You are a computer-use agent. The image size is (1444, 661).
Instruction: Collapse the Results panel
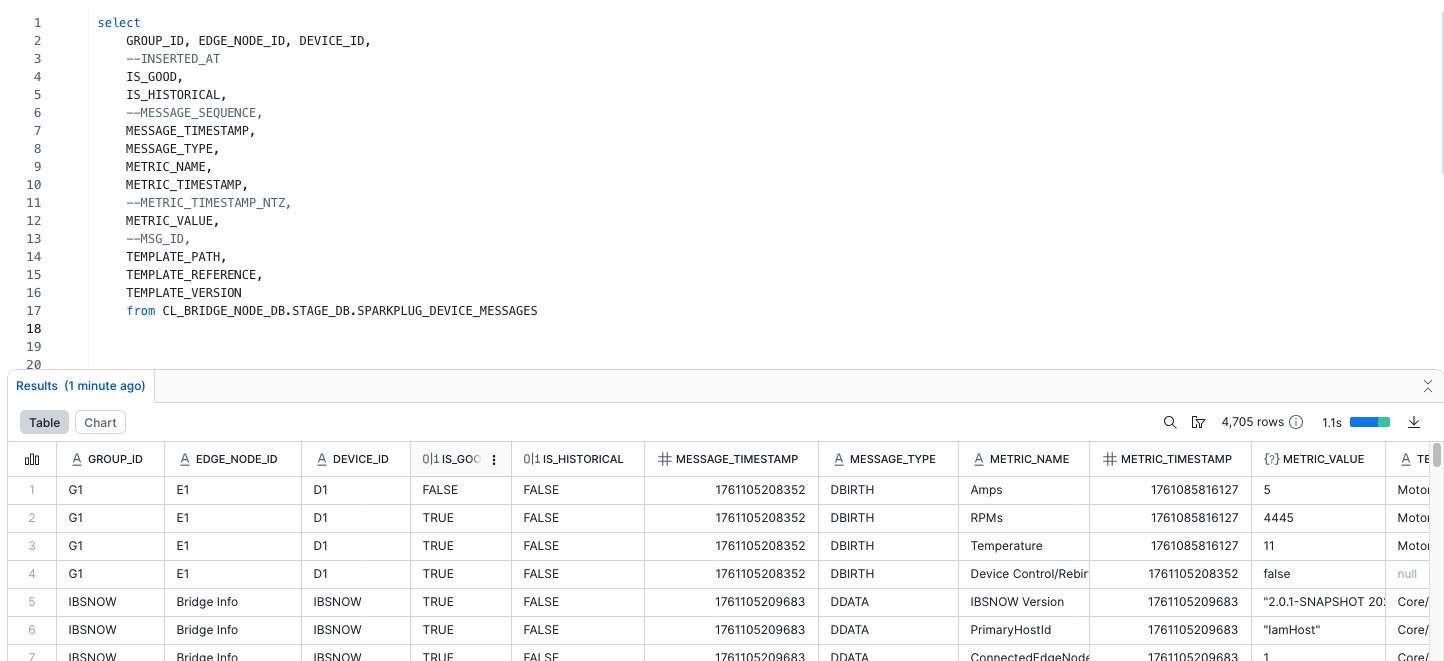coord(1428,386)
